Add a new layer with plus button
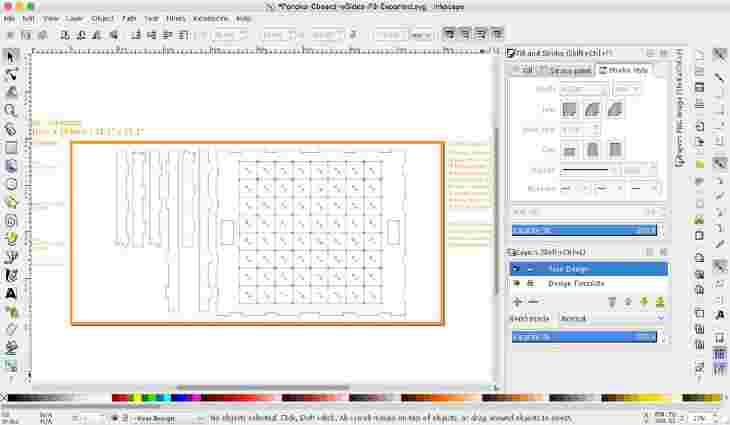The height and width of the screenshot is (425, 730). tap(517, 302)
